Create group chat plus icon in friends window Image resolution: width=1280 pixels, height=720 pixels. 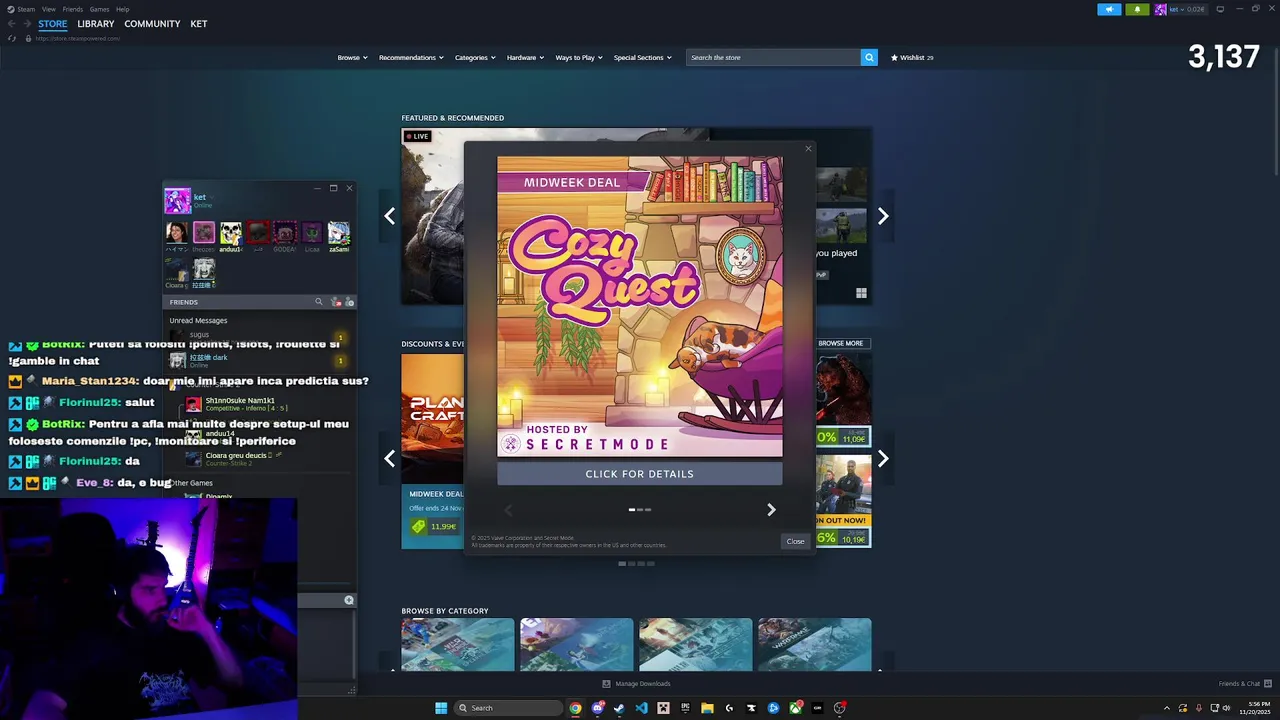[x=349, y=600]
